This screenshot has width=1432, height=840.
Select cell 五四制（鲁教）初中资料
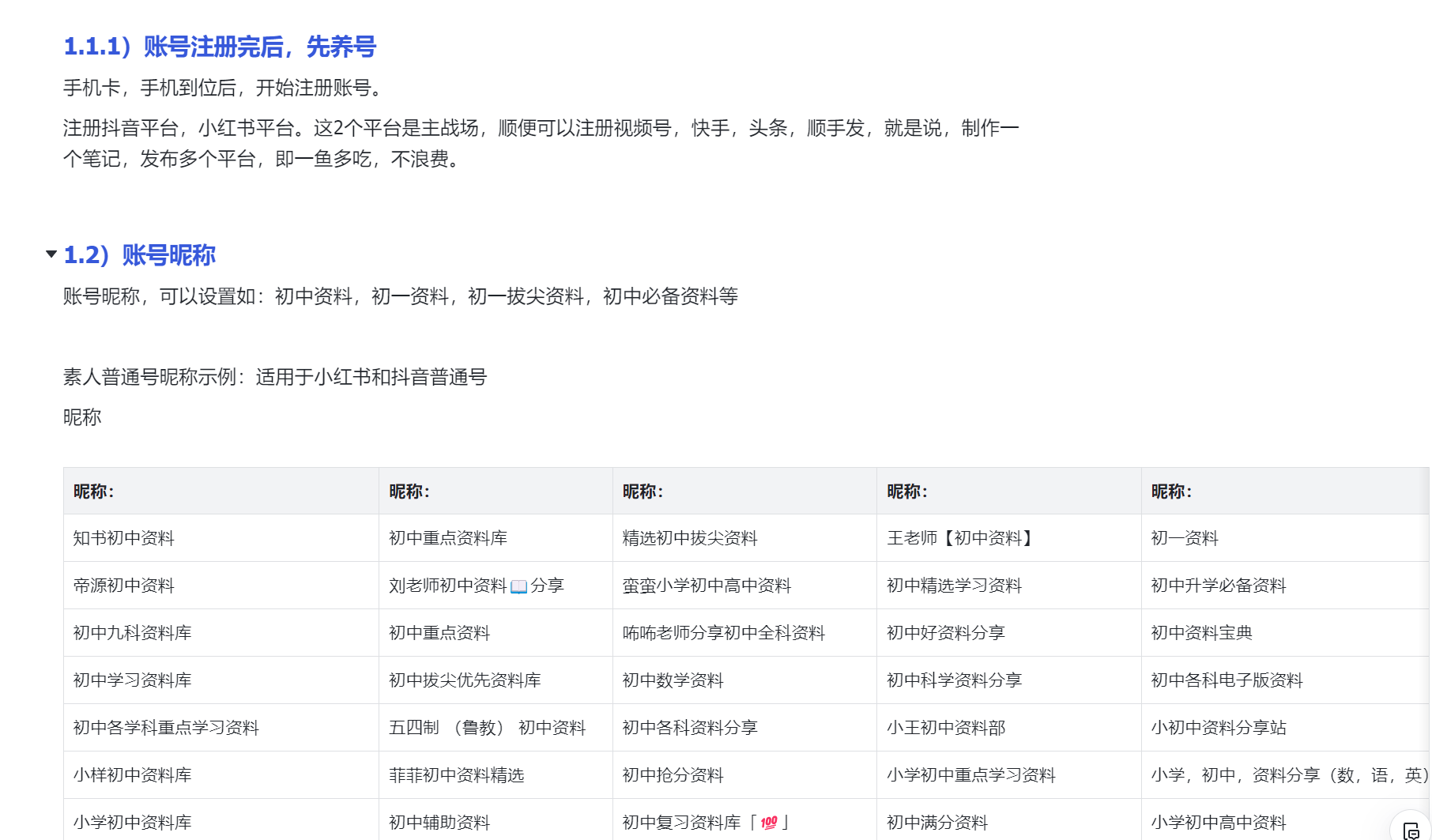click(x=496, y=728)
